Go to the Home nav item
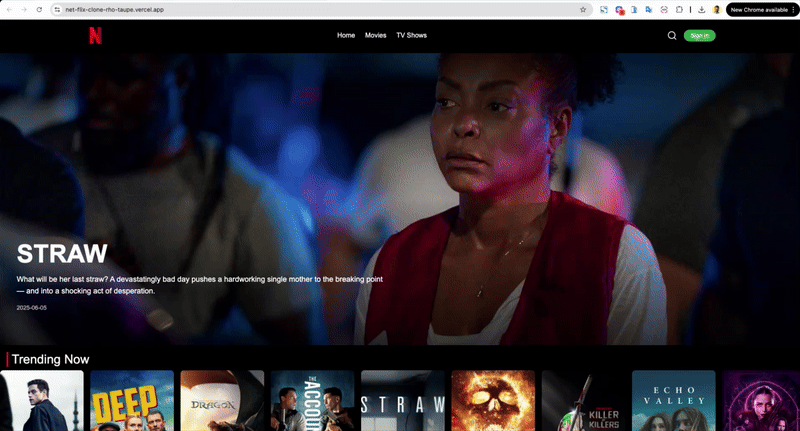This screenshot has height=431, width=800. click(x=346, y=35)
